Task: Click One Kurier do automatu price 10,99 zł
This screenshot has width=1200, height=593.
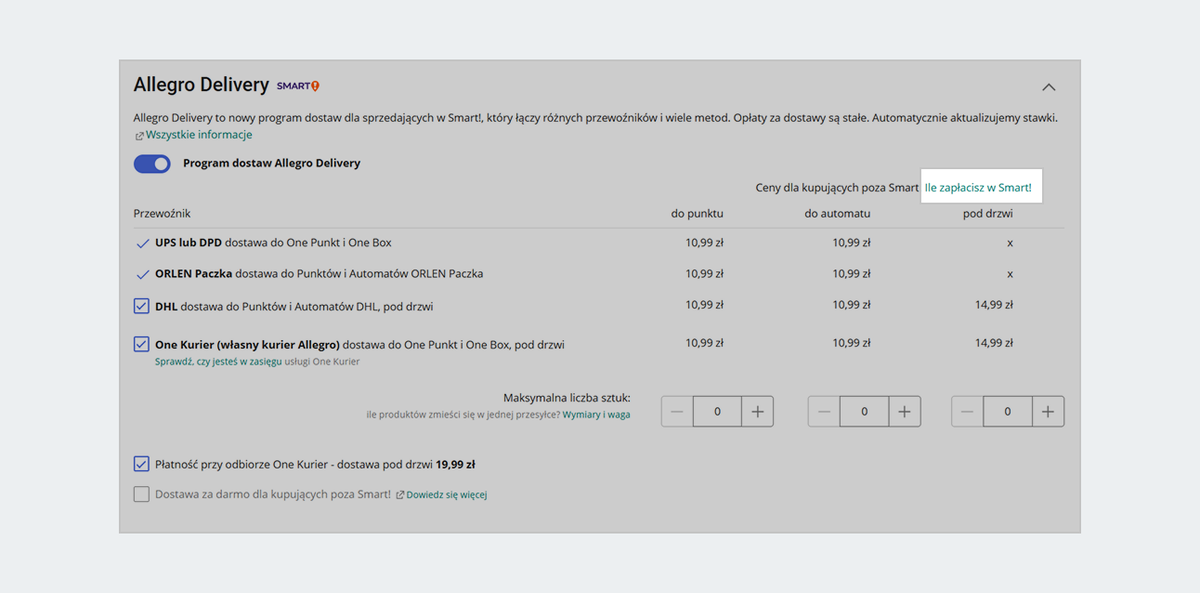Action: (x=852, y=342)
